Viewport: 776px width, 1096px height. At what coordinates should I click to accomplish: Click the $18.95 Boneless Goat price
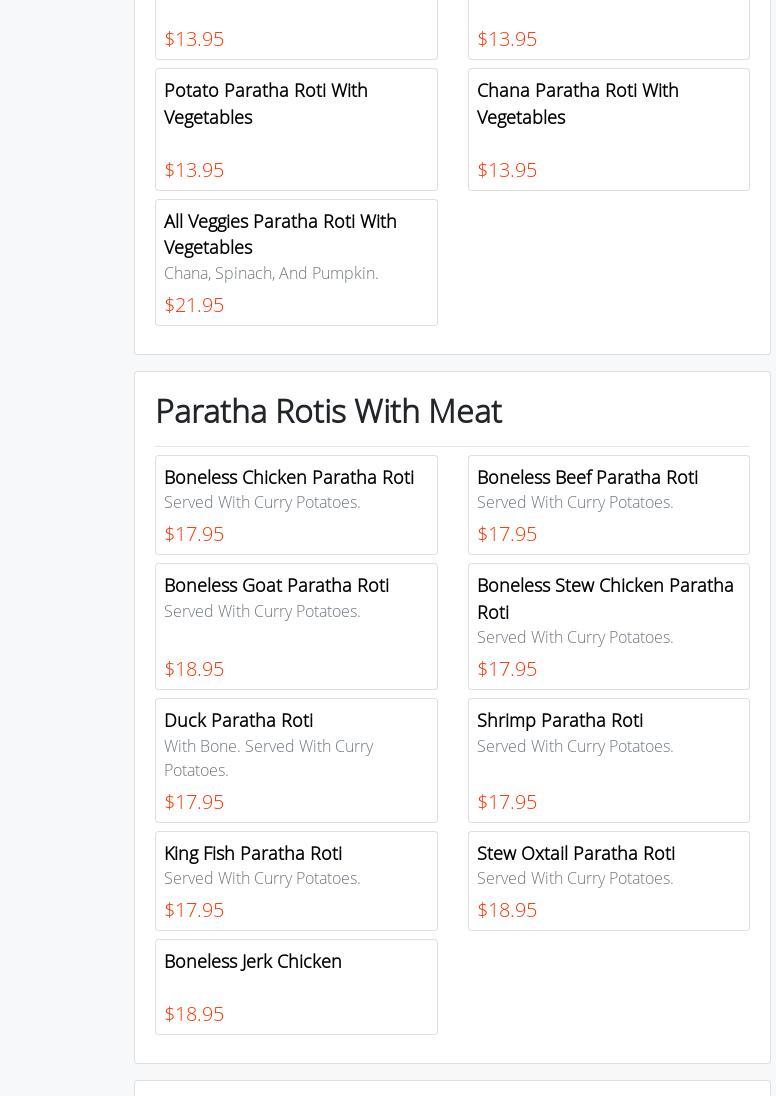(x=194, y=669)
